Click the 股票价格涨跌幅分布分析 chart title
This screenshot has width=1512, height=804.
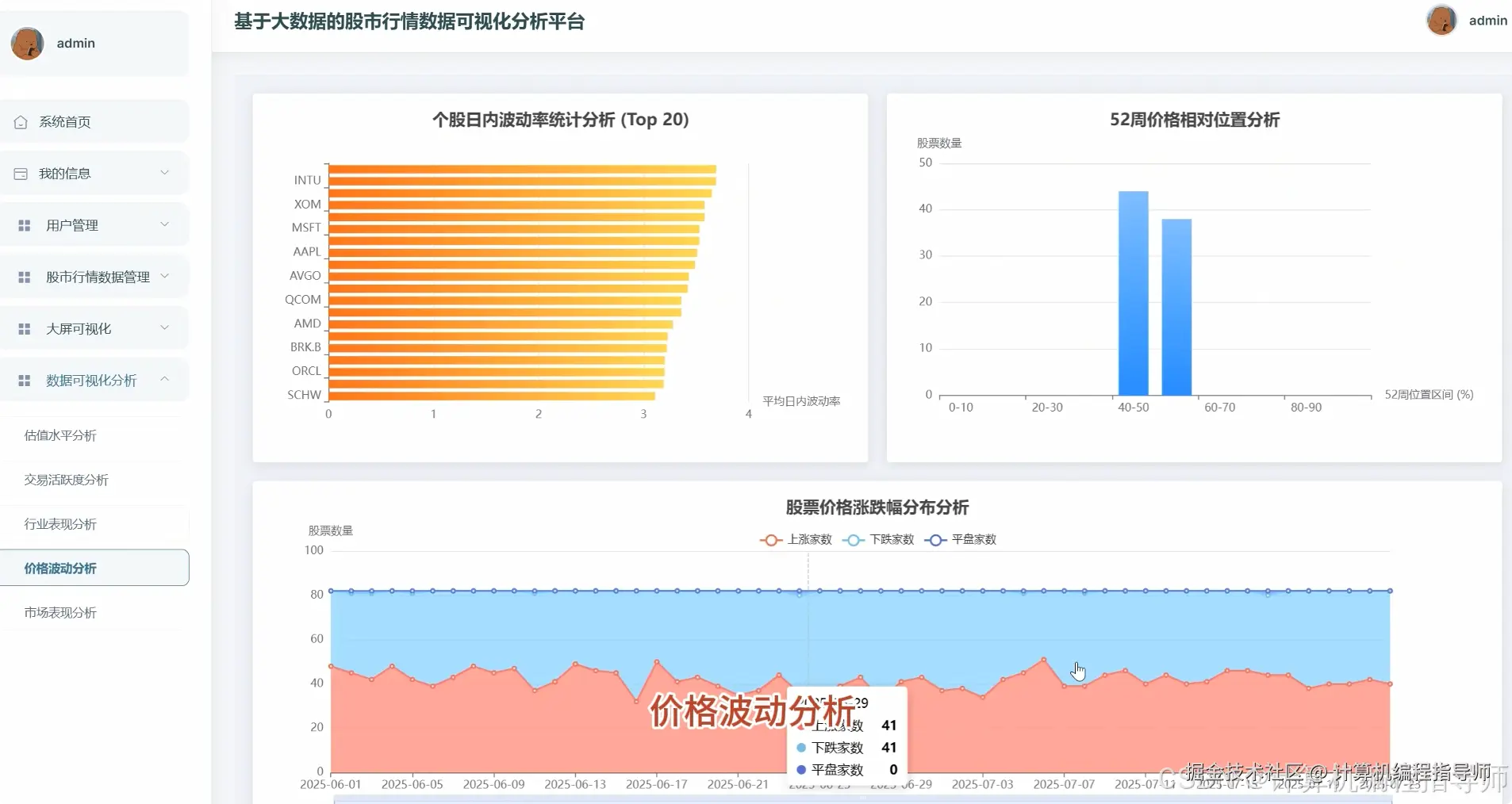click(877, 507)
